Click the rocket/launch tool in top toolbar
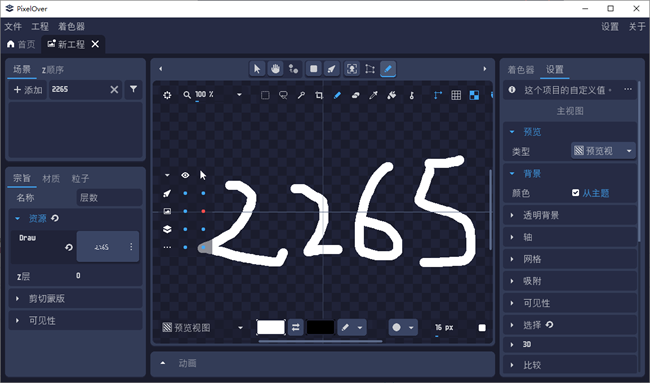 point(332,69)
